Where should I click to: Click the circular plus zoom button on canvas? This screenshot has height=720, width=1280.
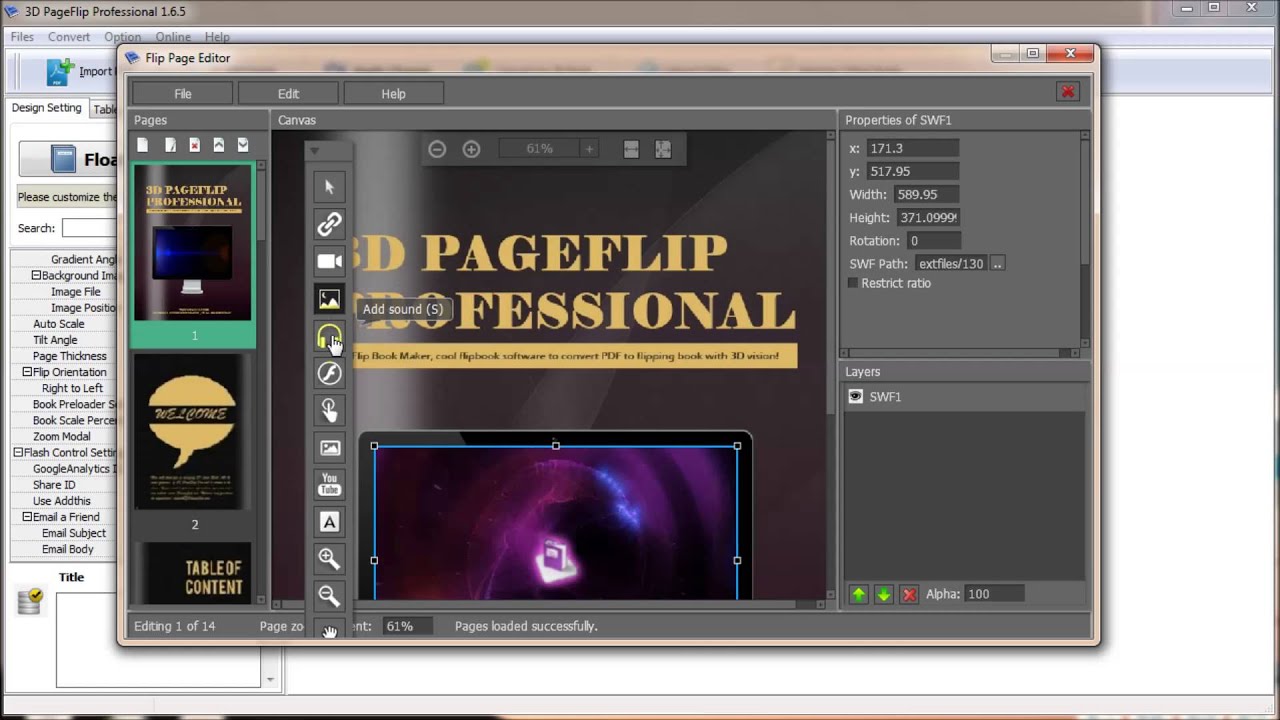click(471, 149)
